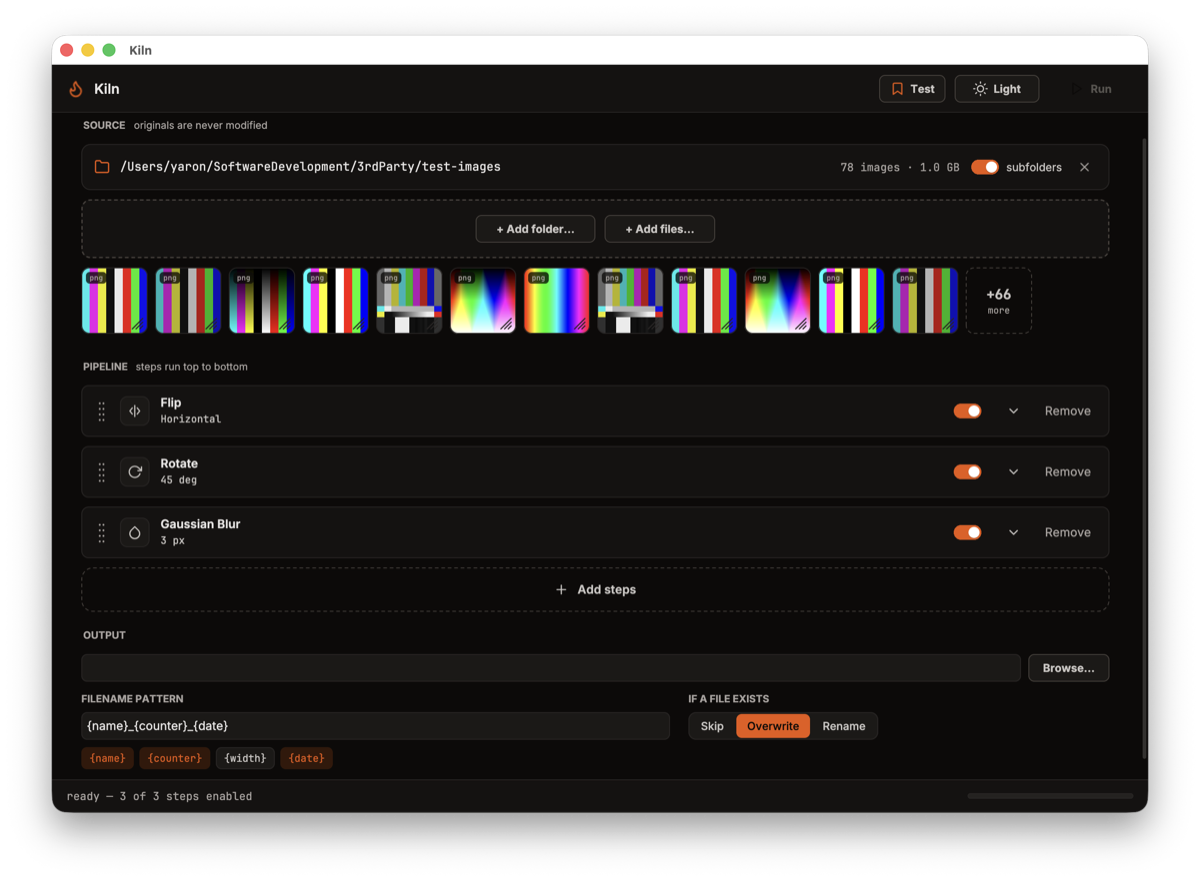This screenshot has height=881, width=1200.
Task: Grab the drag handle of Gaussian Blur step
Action: (101, 533)
